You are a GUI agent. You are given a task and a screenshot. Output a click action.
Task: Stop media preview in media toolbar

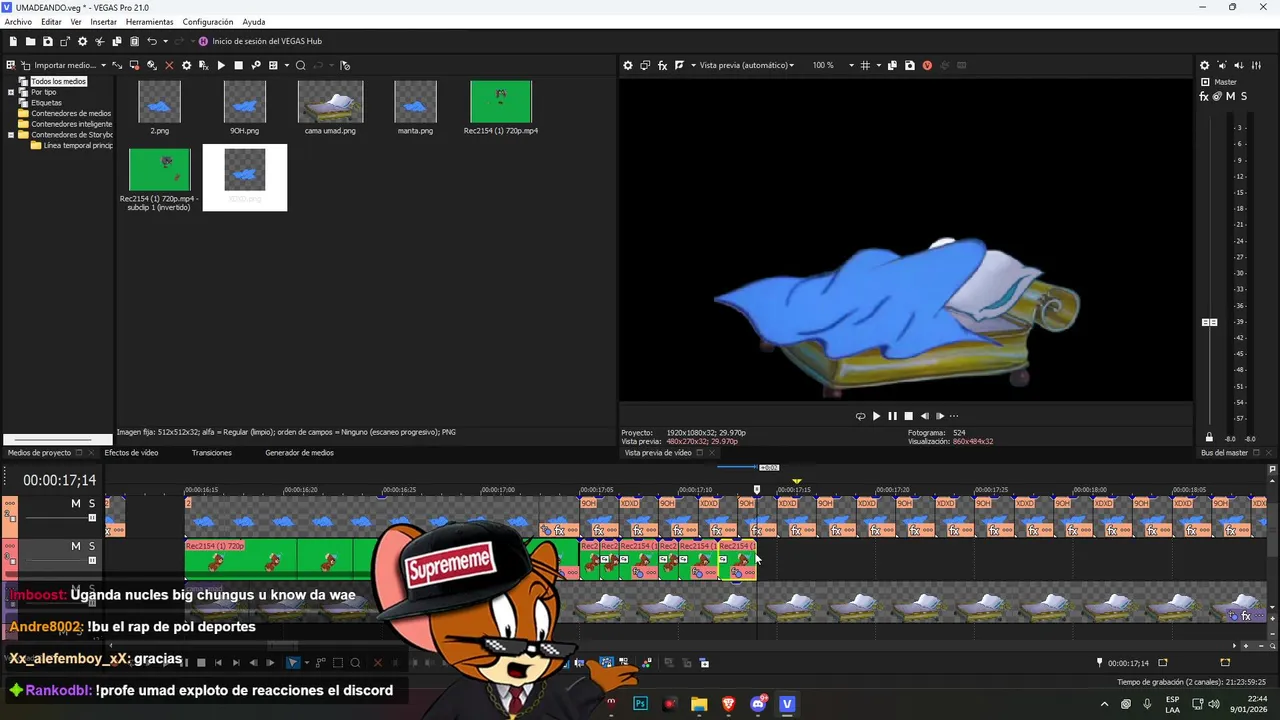point(238,65)
